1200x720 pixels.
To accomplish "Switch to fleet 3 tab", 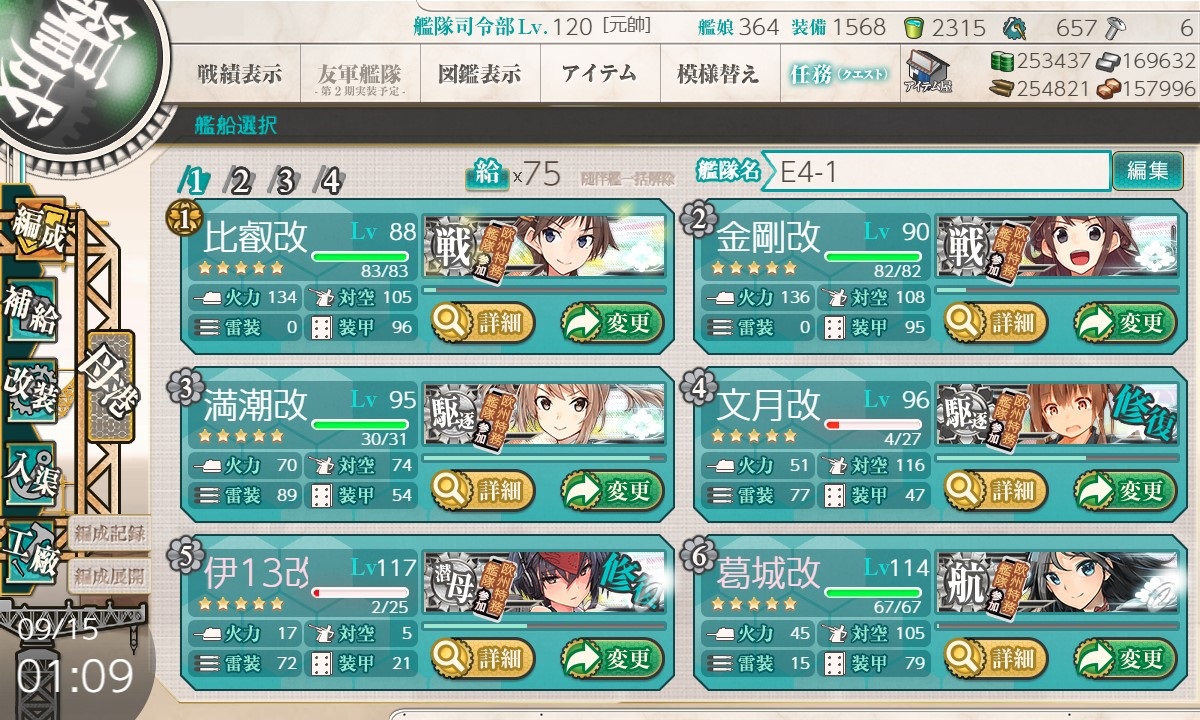I will tap(285, 181).
